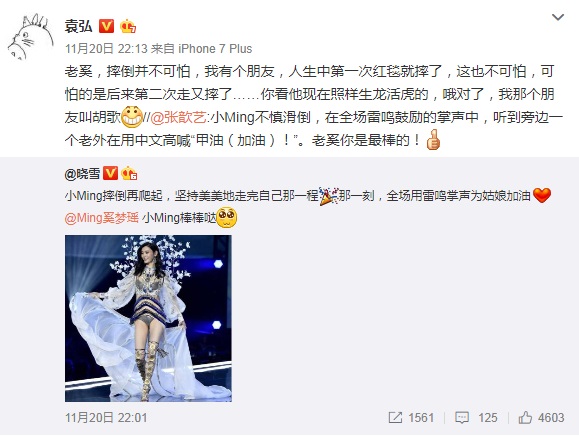Click the party popper emoji in quoted post
Image resolution: width=579 pixels, height=442 pixels.
(328, 196)
